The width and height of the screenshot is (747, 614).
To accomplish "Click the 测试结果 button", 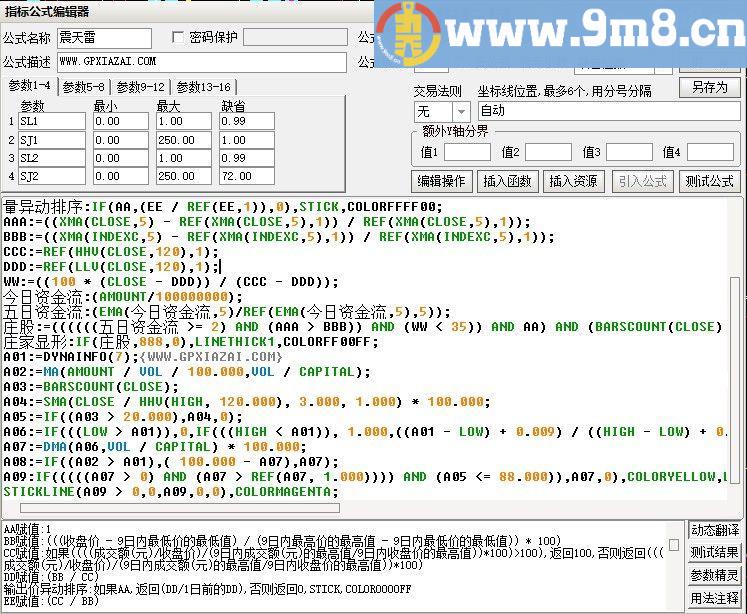I will click(x=715, y=553).
